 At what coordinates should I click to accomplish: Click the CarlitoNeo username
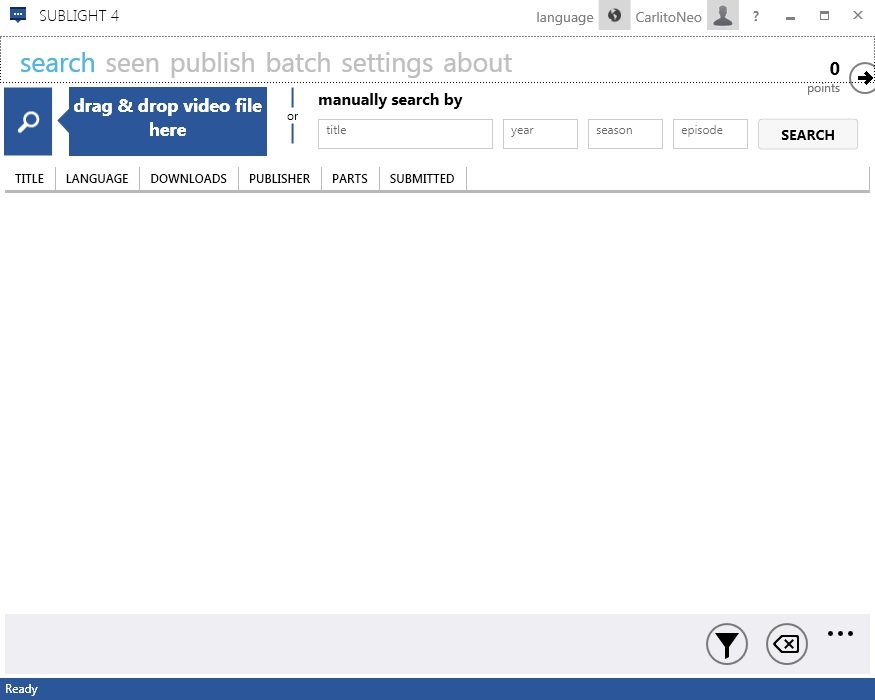pos(668,17)
